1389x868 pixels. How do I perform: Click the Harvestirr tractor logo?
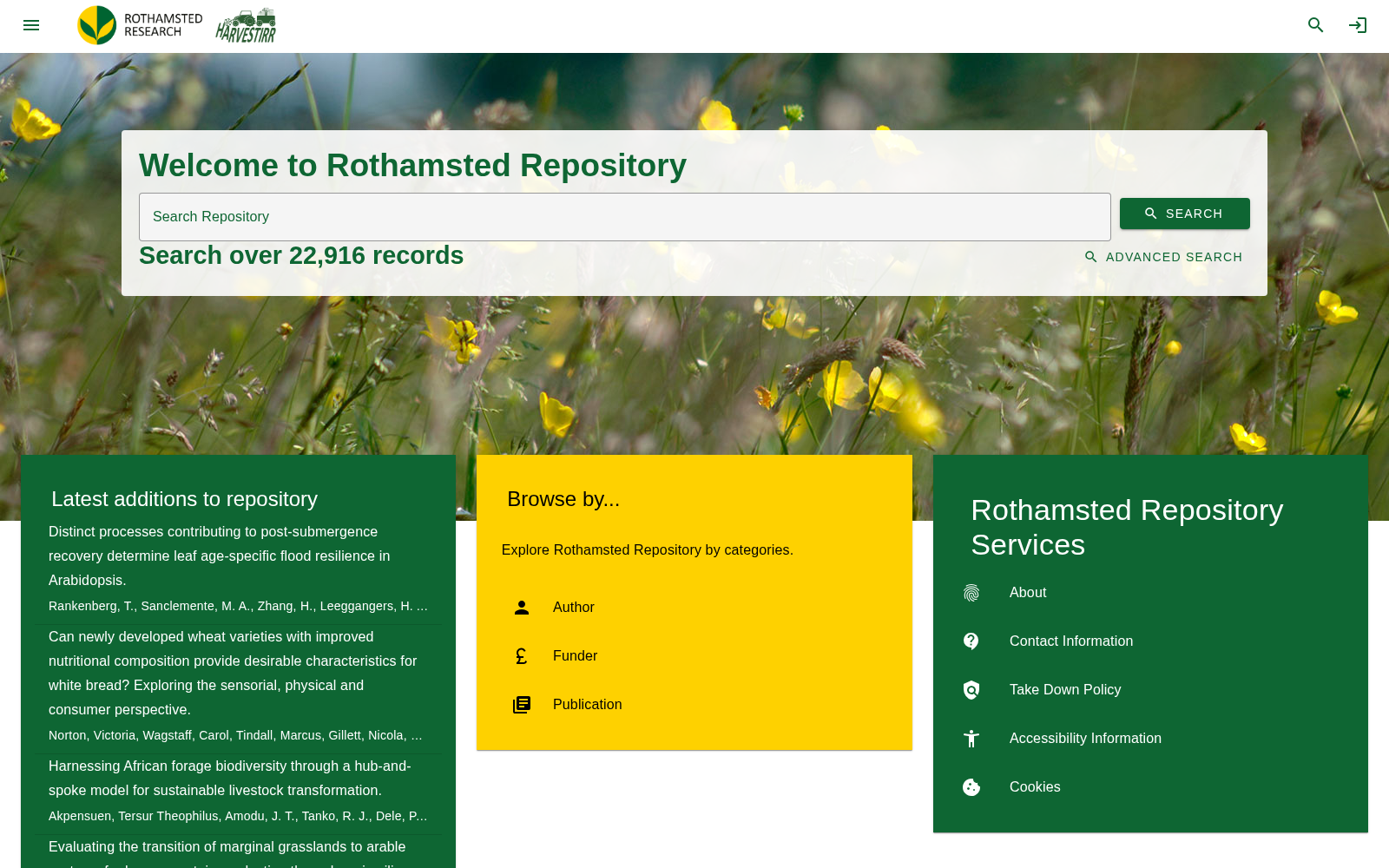pos(246,25)
